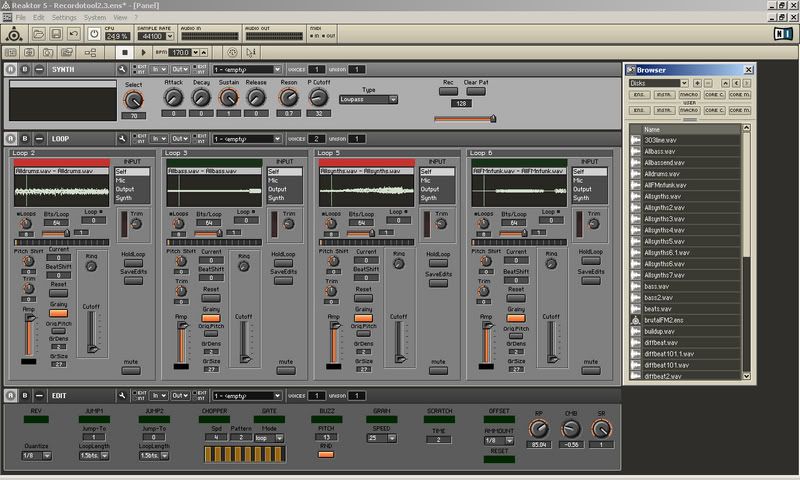Toggle the audio engine power button
This screenshot has height=480, width=800.
[94, 34]
